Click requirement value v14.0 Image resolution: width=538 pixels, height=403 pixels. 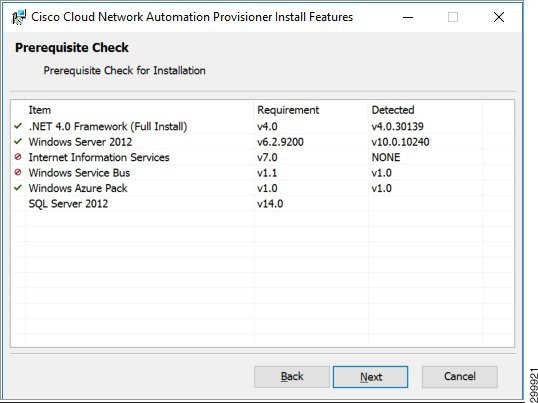[x=270, y=203]
